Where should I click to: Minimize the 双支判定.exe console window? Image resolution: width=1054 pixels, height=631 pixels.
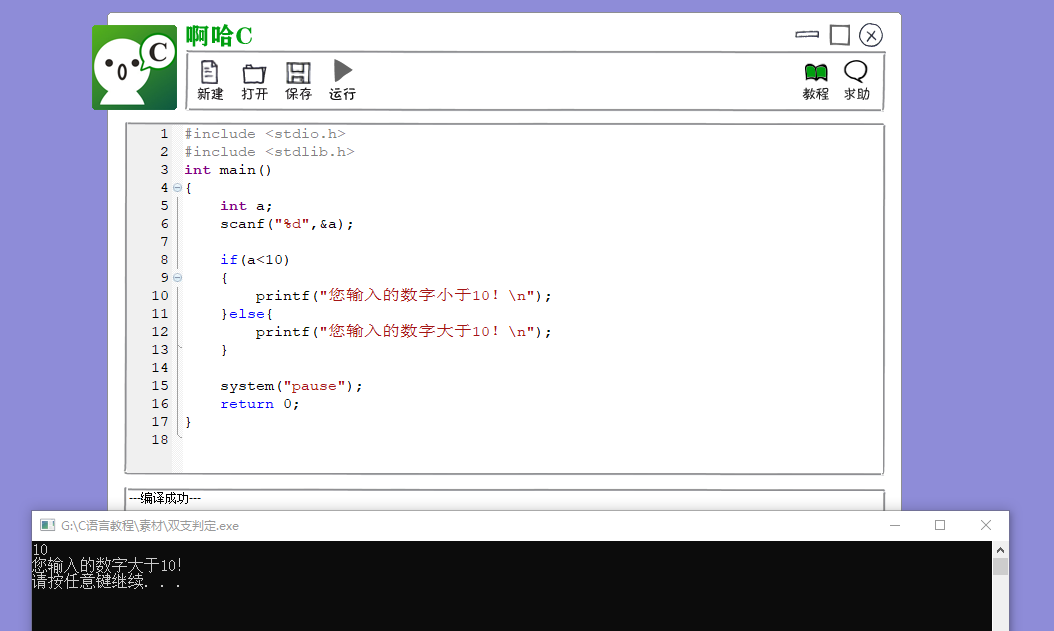(x=895, y=525)
